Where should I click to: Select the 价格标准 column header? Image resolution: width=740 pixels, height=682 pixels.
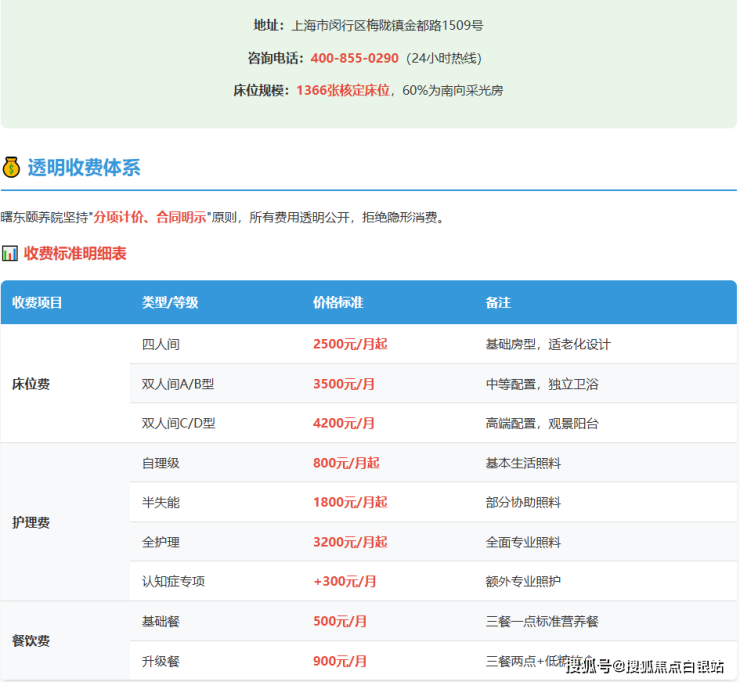click(338, 302)
